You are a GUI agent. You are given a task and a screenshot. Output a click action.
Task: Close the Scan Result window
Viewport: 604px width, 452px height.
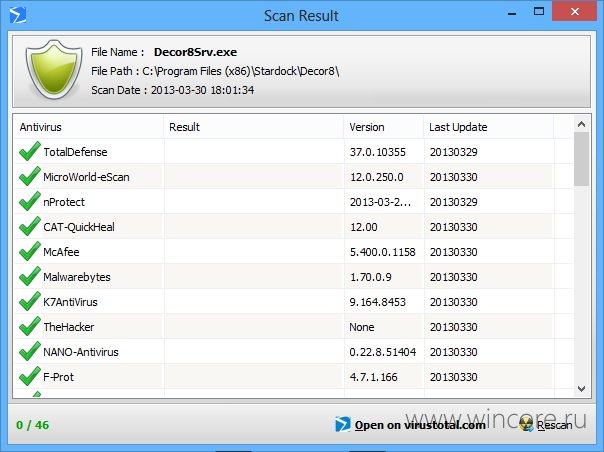click(575, 12)
